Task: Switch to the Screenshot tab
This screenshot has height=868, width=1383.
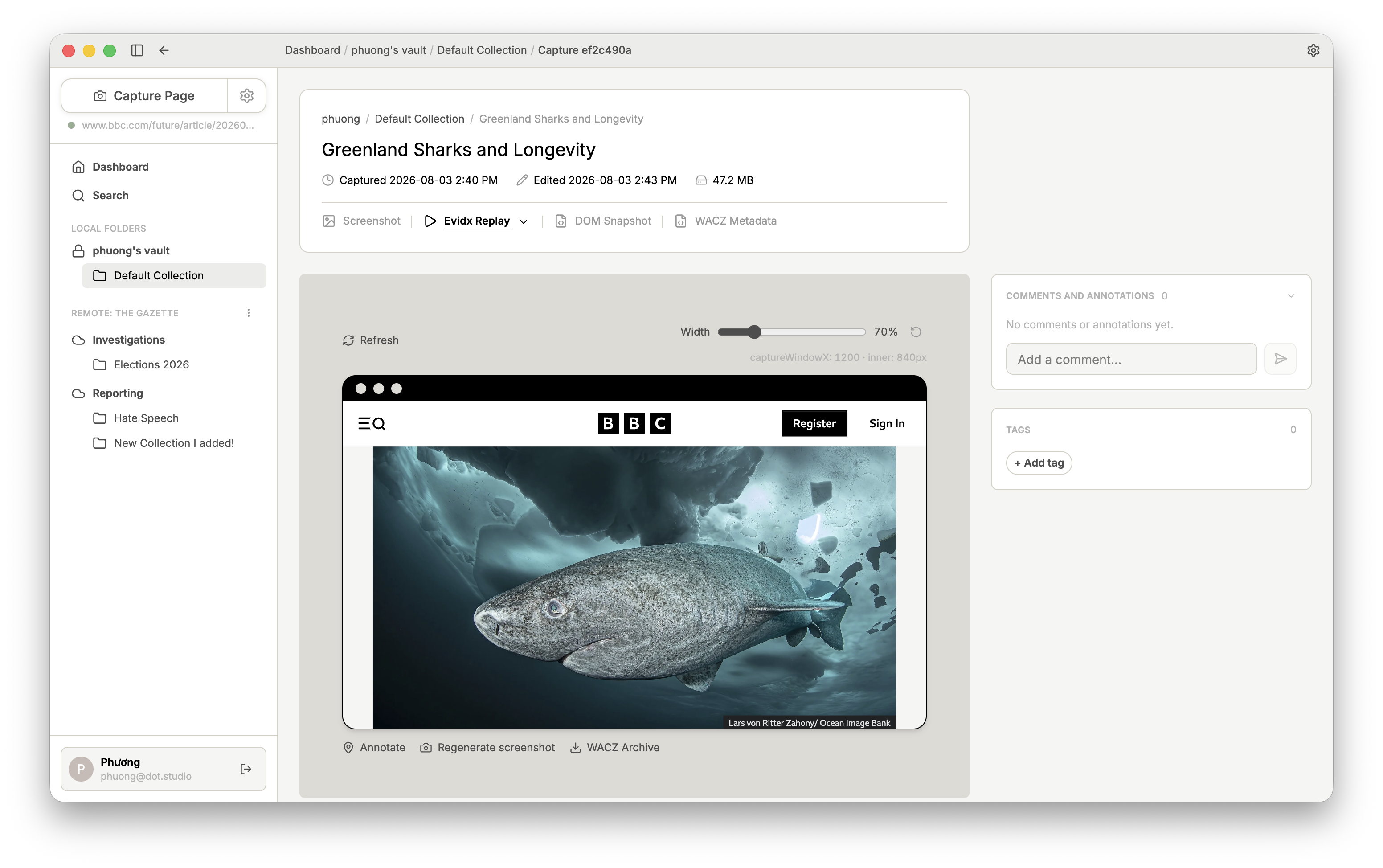Action: click(361, 221)
